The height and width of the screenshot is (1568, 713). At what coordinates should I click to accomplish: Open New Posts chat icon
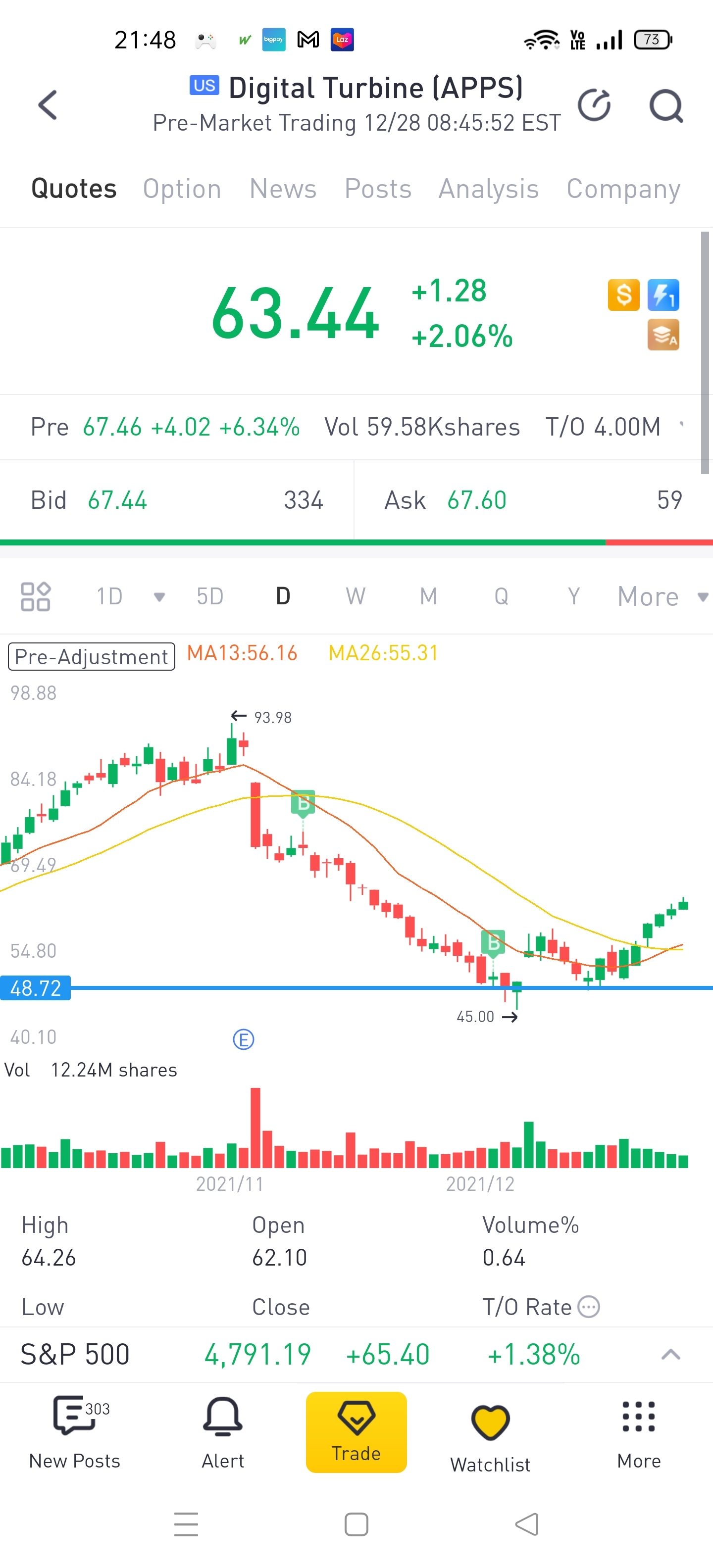click(74, 1415)
